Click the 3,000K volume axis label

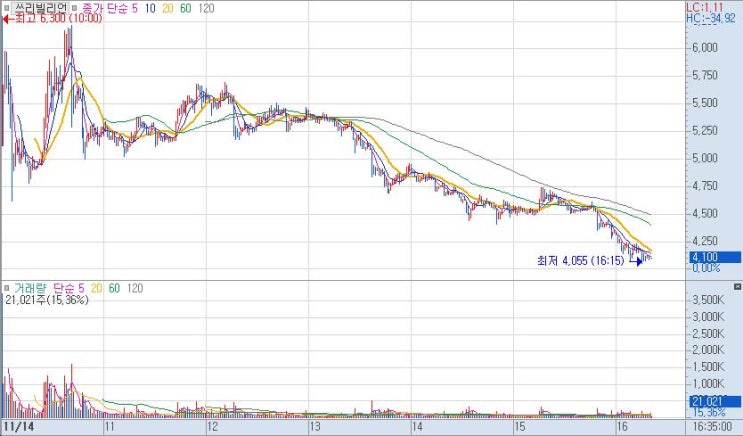708,316
